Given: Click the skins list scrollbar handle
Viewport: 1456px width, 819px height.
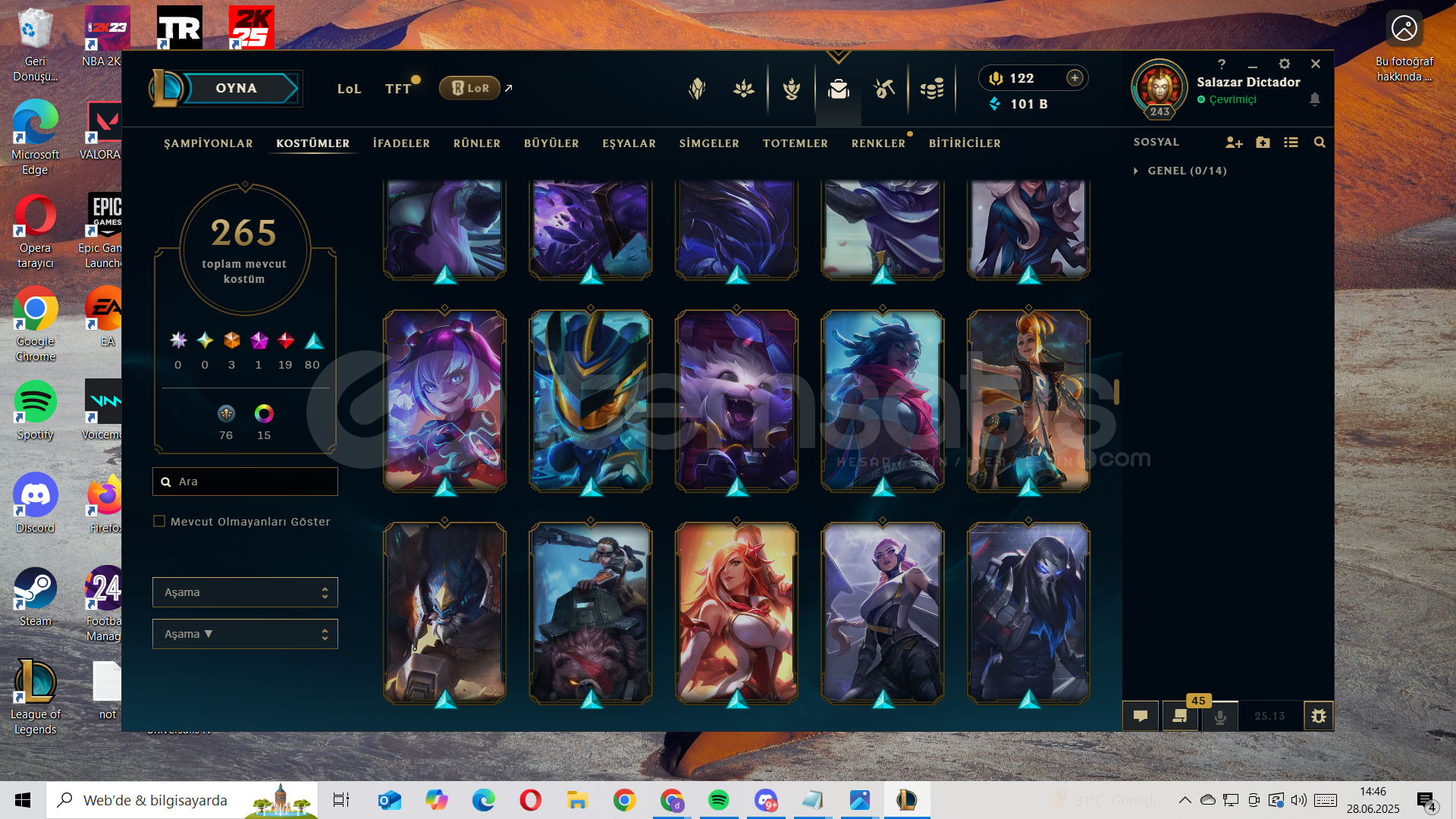Looking at the screenshot, I should click(1116, 392).
